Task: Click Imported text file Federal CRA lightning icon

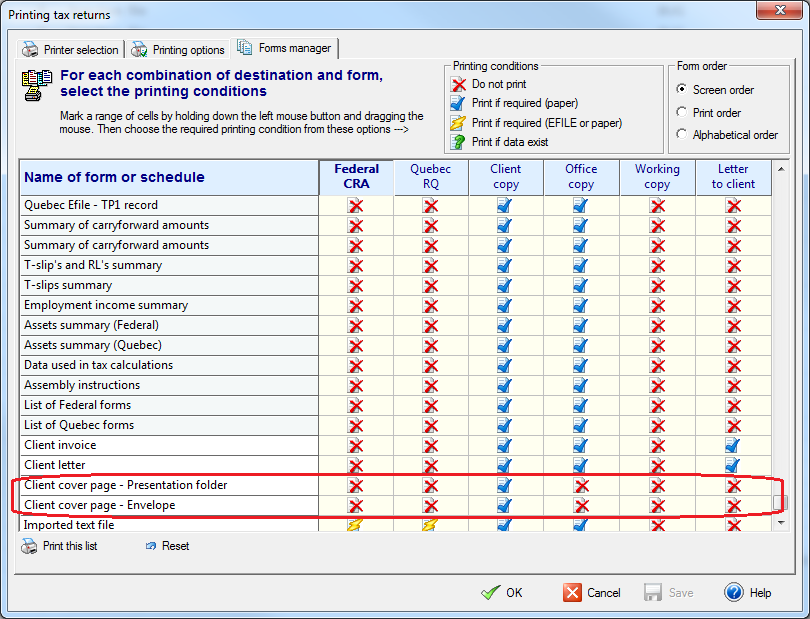Action: point(356,524)
